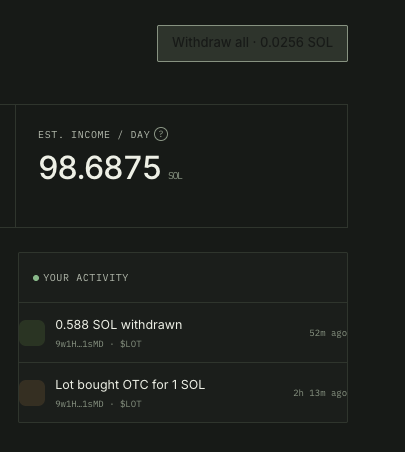Image resolution: width=405 pixels, height=452 pixels.
Task: Select the $LOT tag in the withdrawn row
Action: point(131,344)
